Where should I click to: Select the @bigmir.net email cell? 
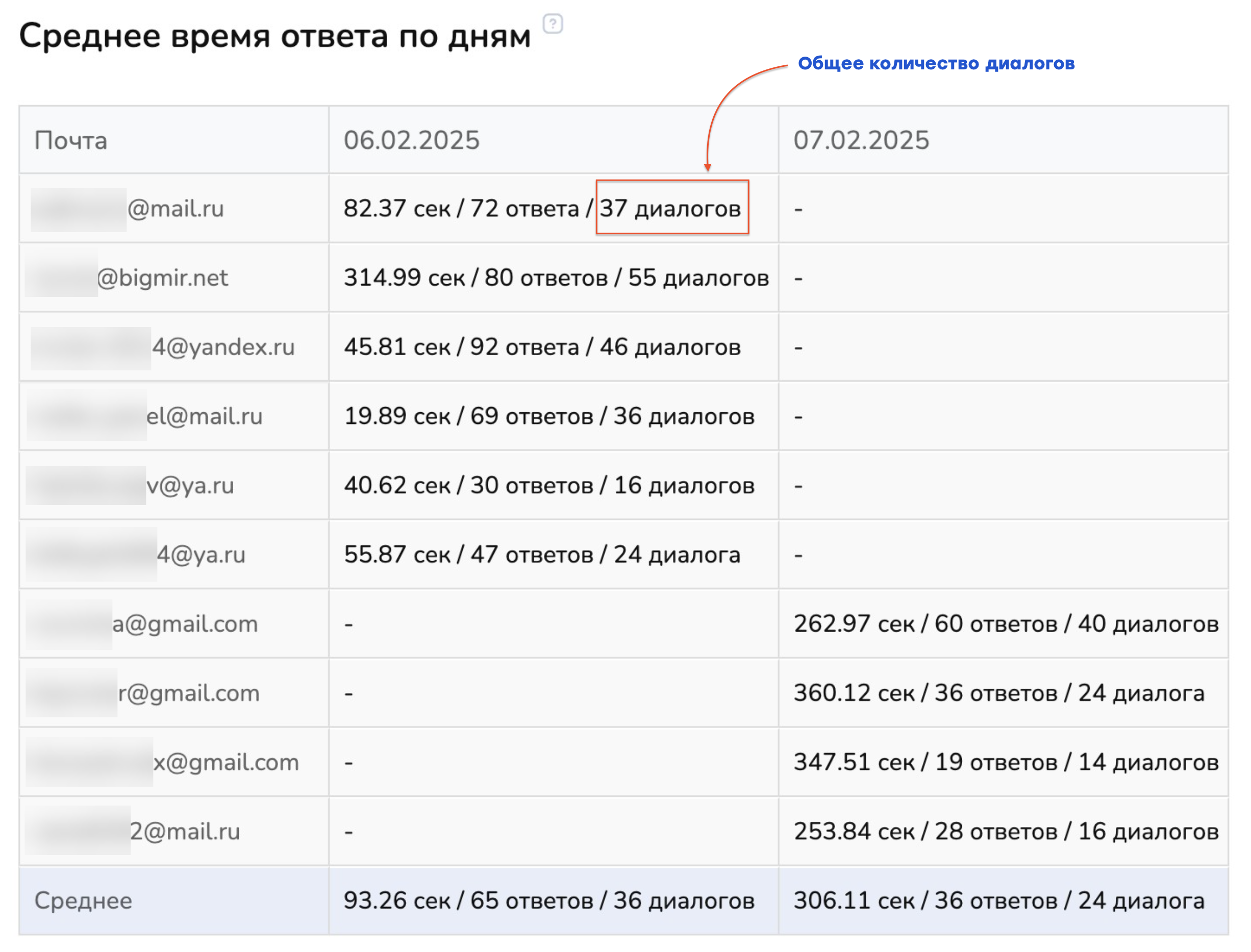click(162, 278)
